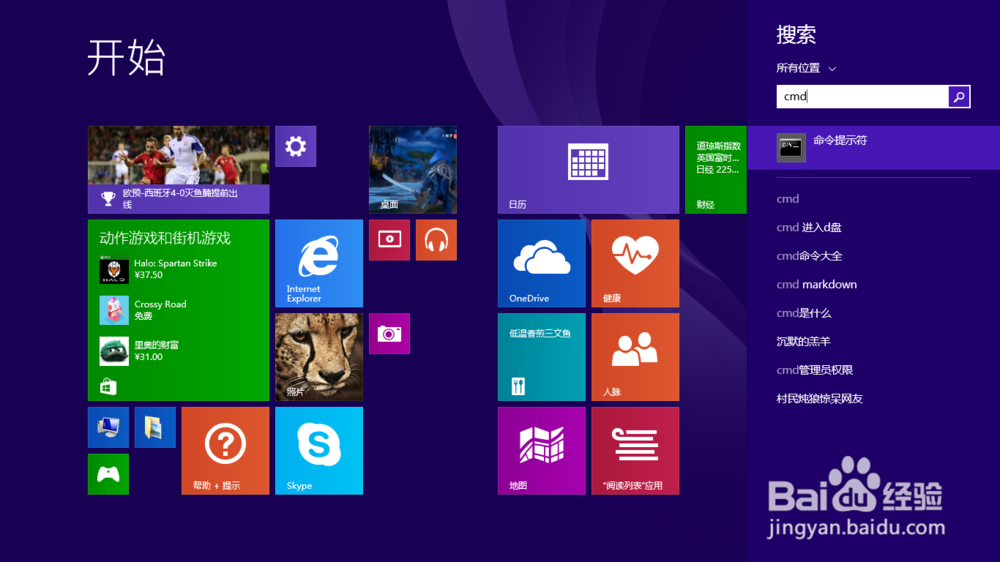Open Crossy Road game listing

pyautogui.click(x=144, y=310)
